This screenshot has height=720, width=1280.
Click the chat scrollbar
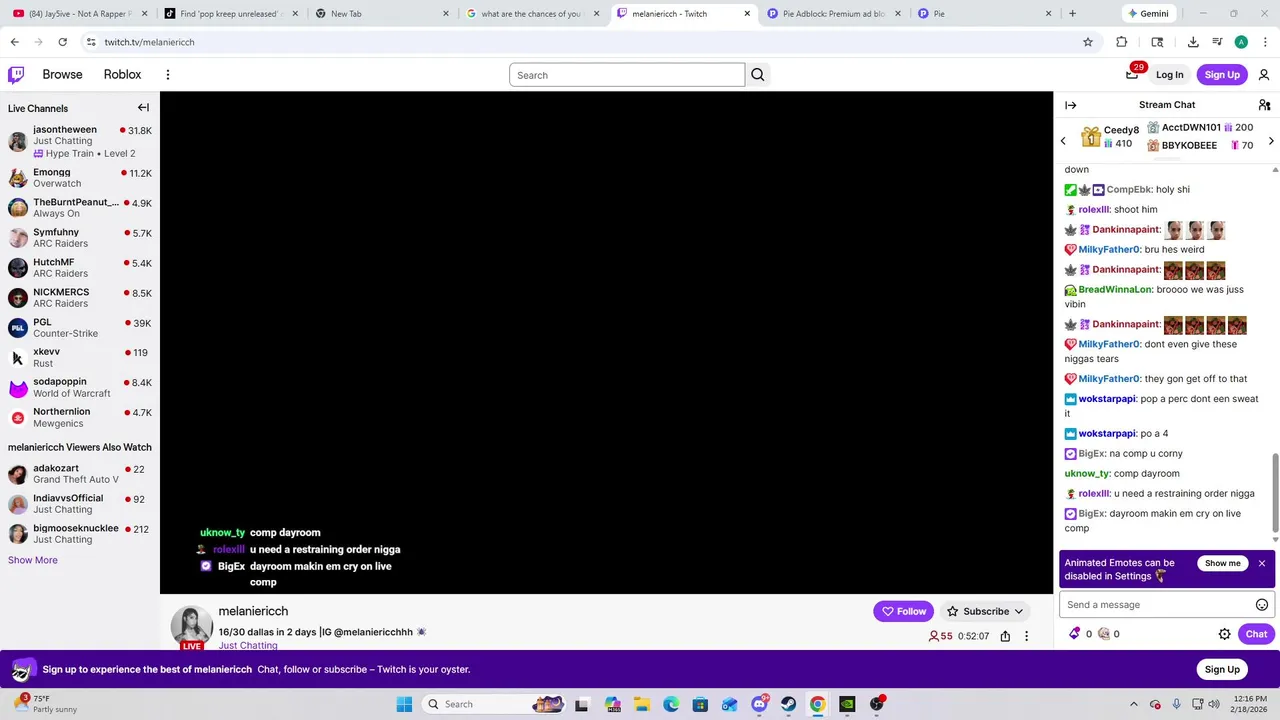1275,493
